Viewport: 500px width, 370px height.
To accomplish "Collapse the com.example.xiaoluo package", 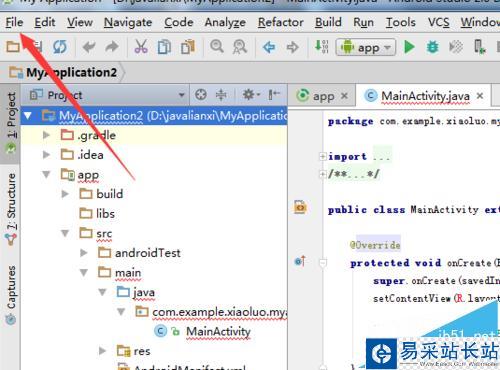I will click(121, 312).
